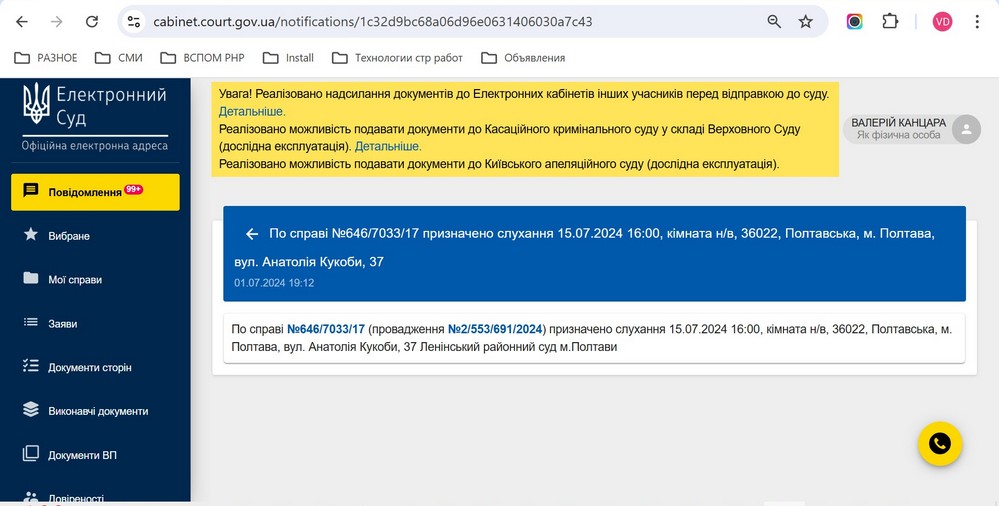Open the Объявления bookmarks folder
This screenshot has height=506, width=999.
click(523, 58)
